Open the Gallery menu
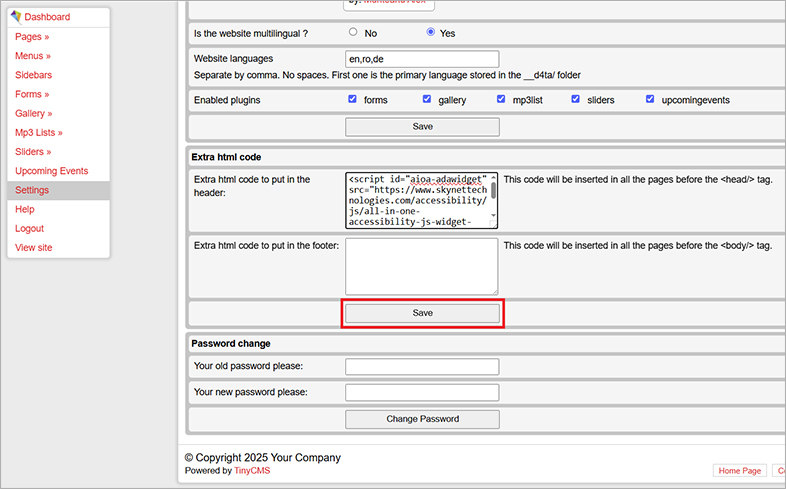 click(x=34, y=113)
